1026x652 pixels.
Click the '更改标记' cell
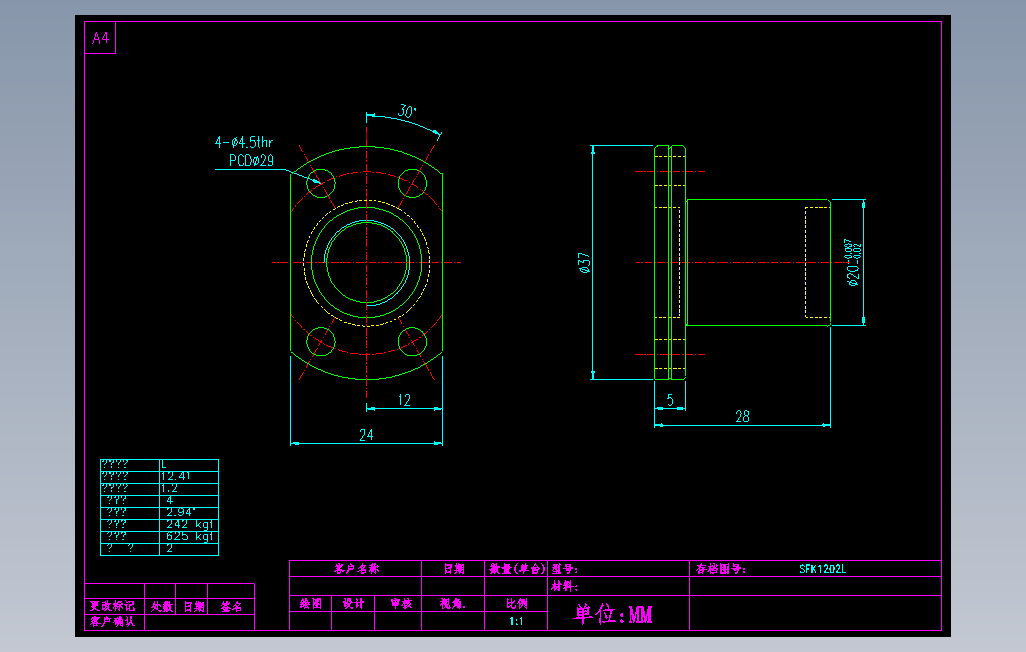pos(113,606)
